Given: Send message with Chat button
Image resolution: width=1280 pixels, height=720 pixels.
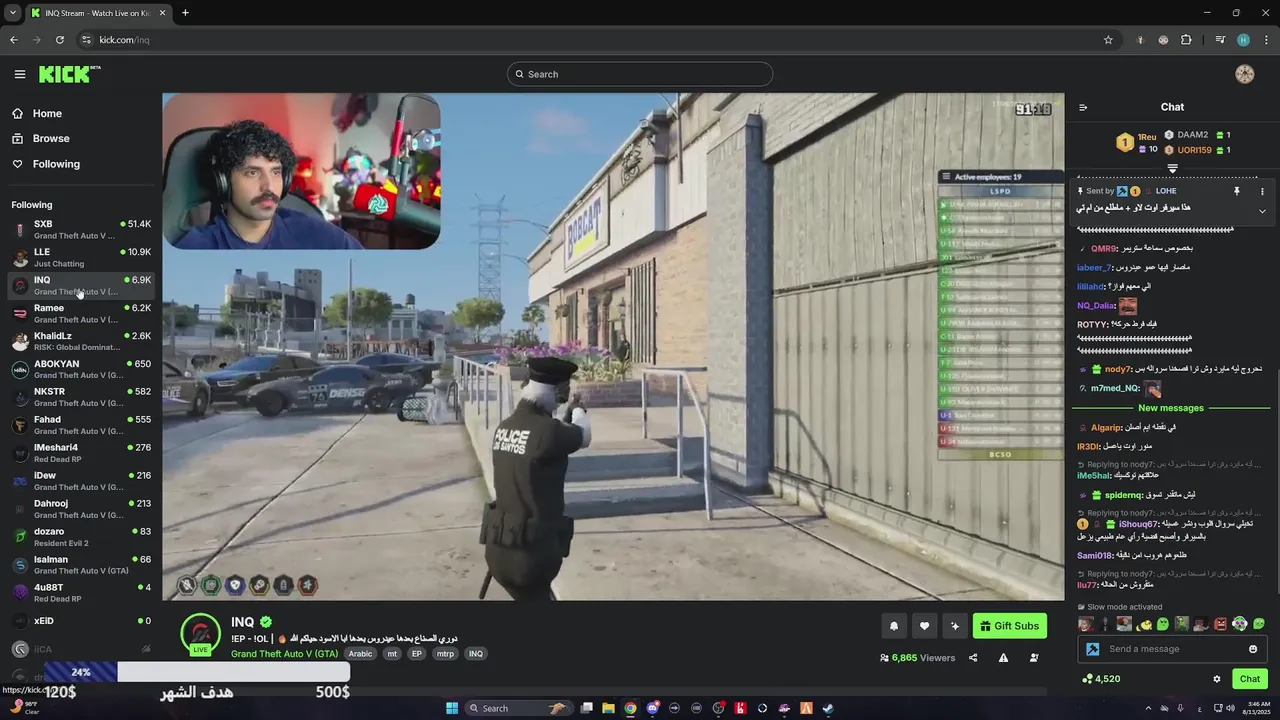Looking at the screenshot, I should tap(1250, 679).
